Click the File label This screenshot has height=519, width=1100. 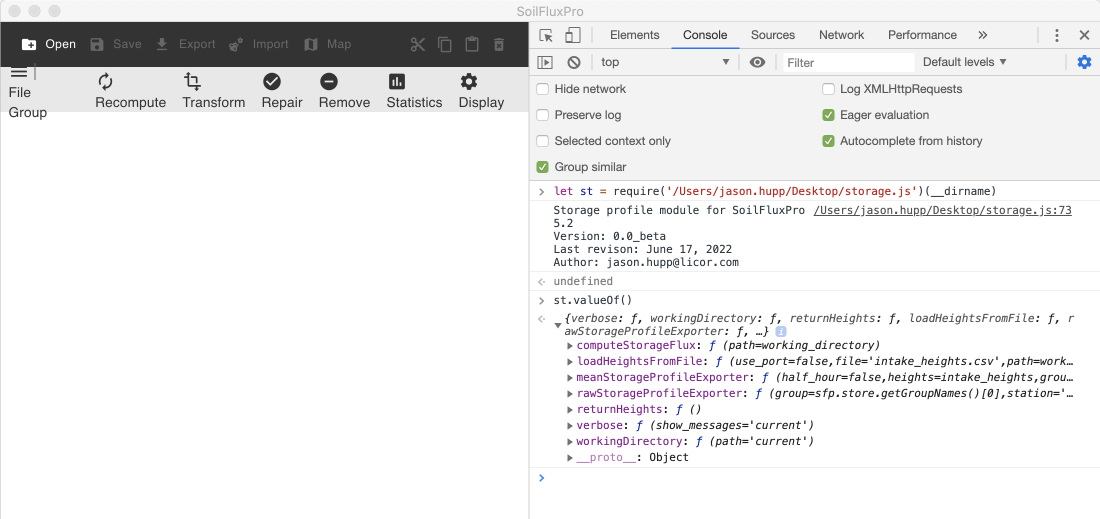pyautogui.click(x=19, y=93)
